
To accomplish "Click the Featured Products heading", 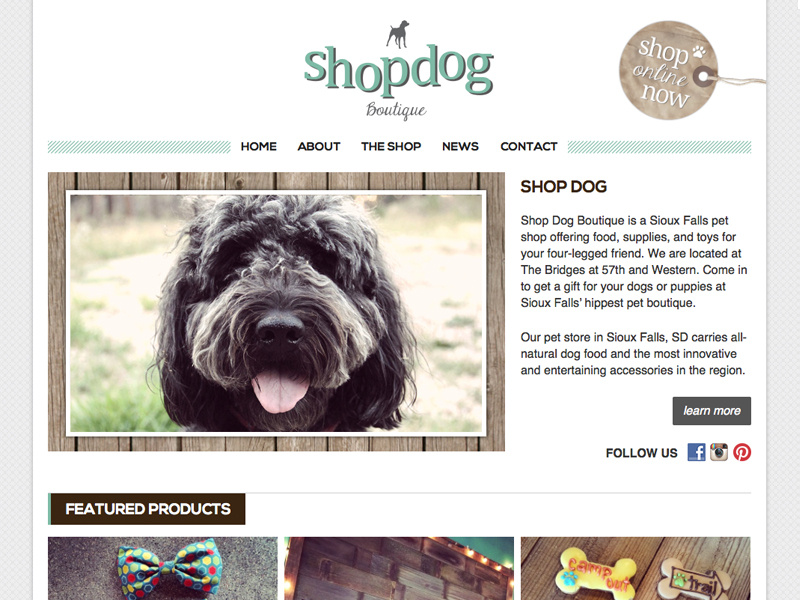I will [147, 509].
